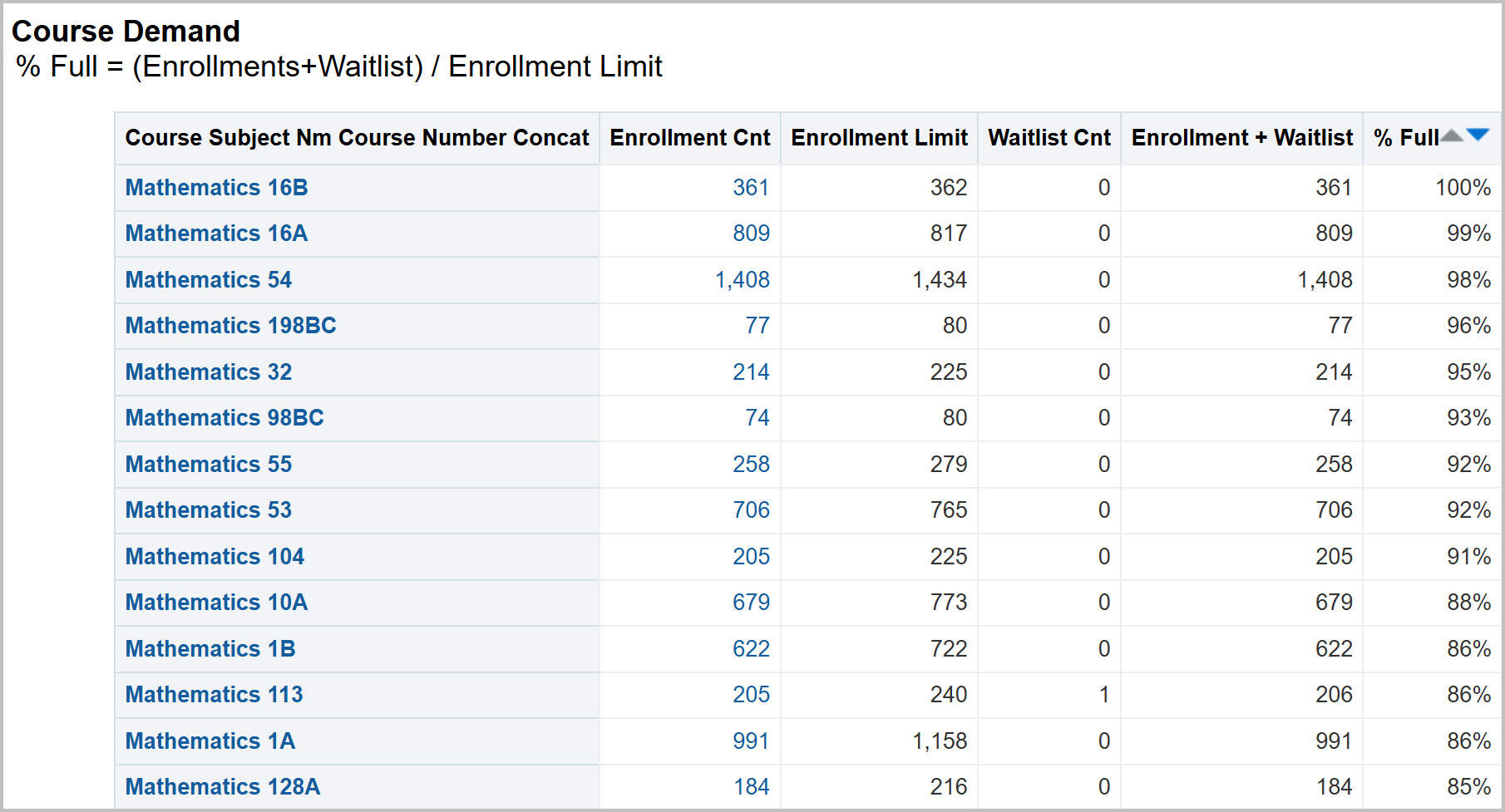Drill into enrollment count 205 for Mathematics 104
Screen dimensions: 1505x812
click(x=751, y=556)
